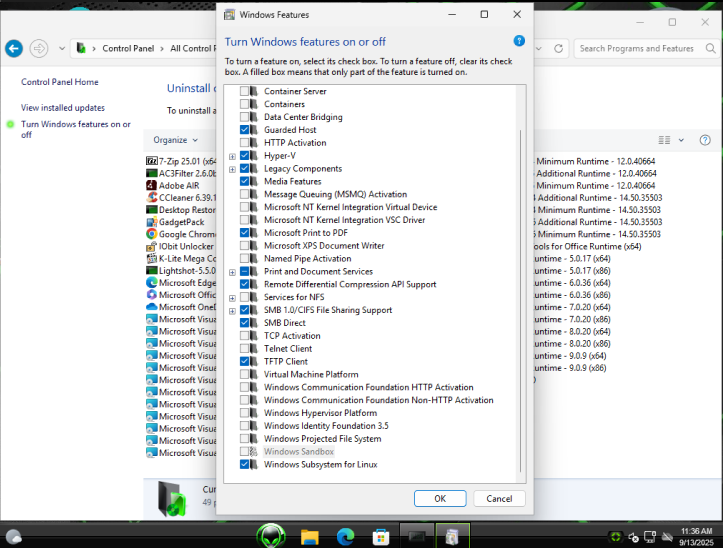Expand the Legacy Components node
The height and width of the screenshot is (548, 723).
[x=232, y=169]
